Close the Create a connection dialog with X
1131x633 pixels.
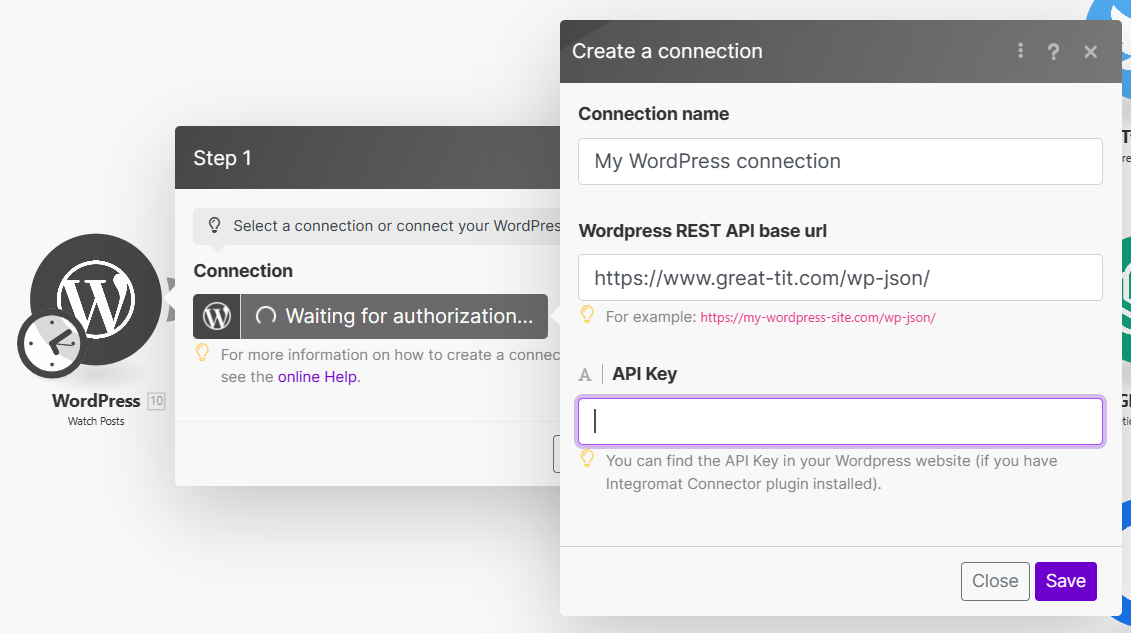[x=1091, y=51]
